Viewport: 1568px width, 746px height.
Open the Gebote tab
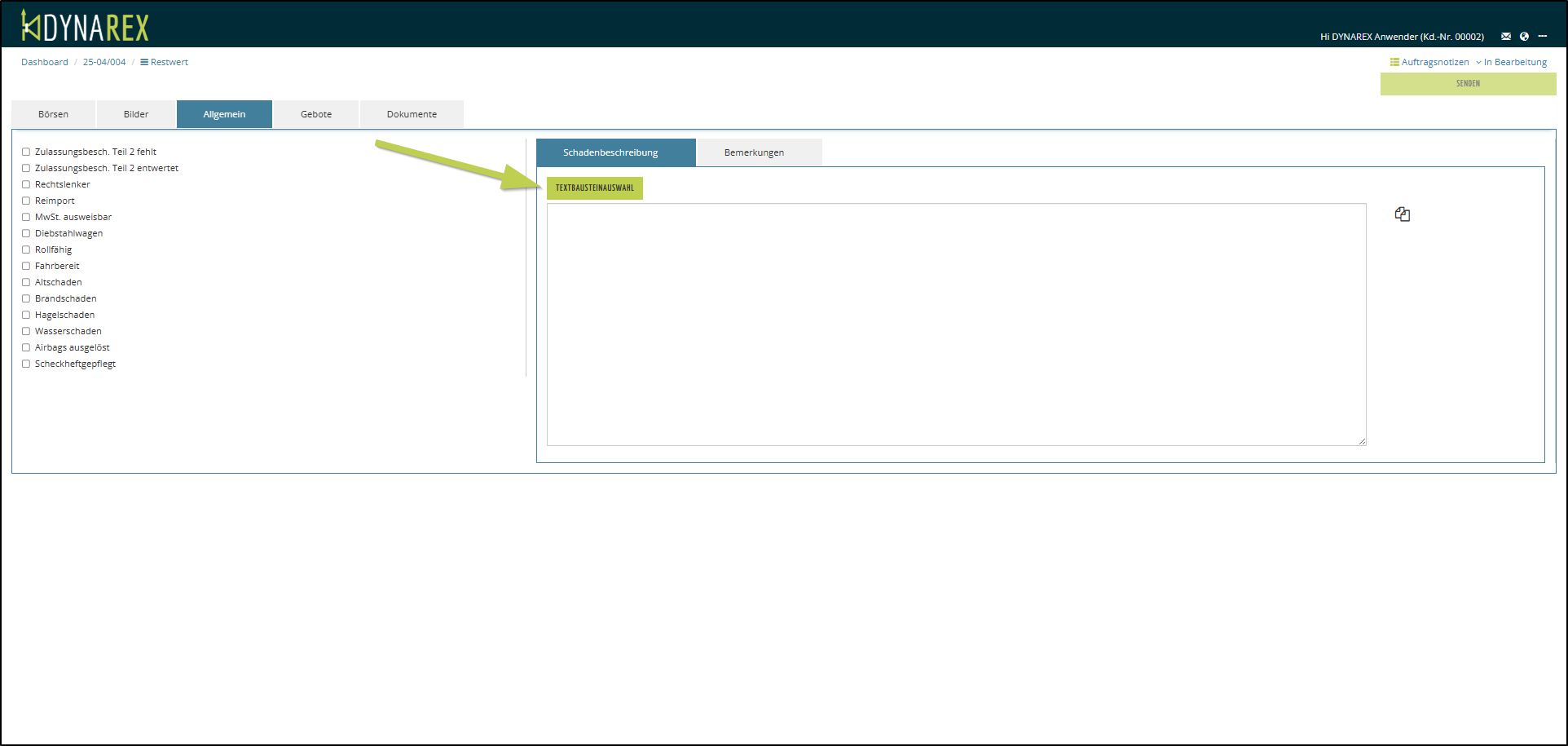pos(316,114)
